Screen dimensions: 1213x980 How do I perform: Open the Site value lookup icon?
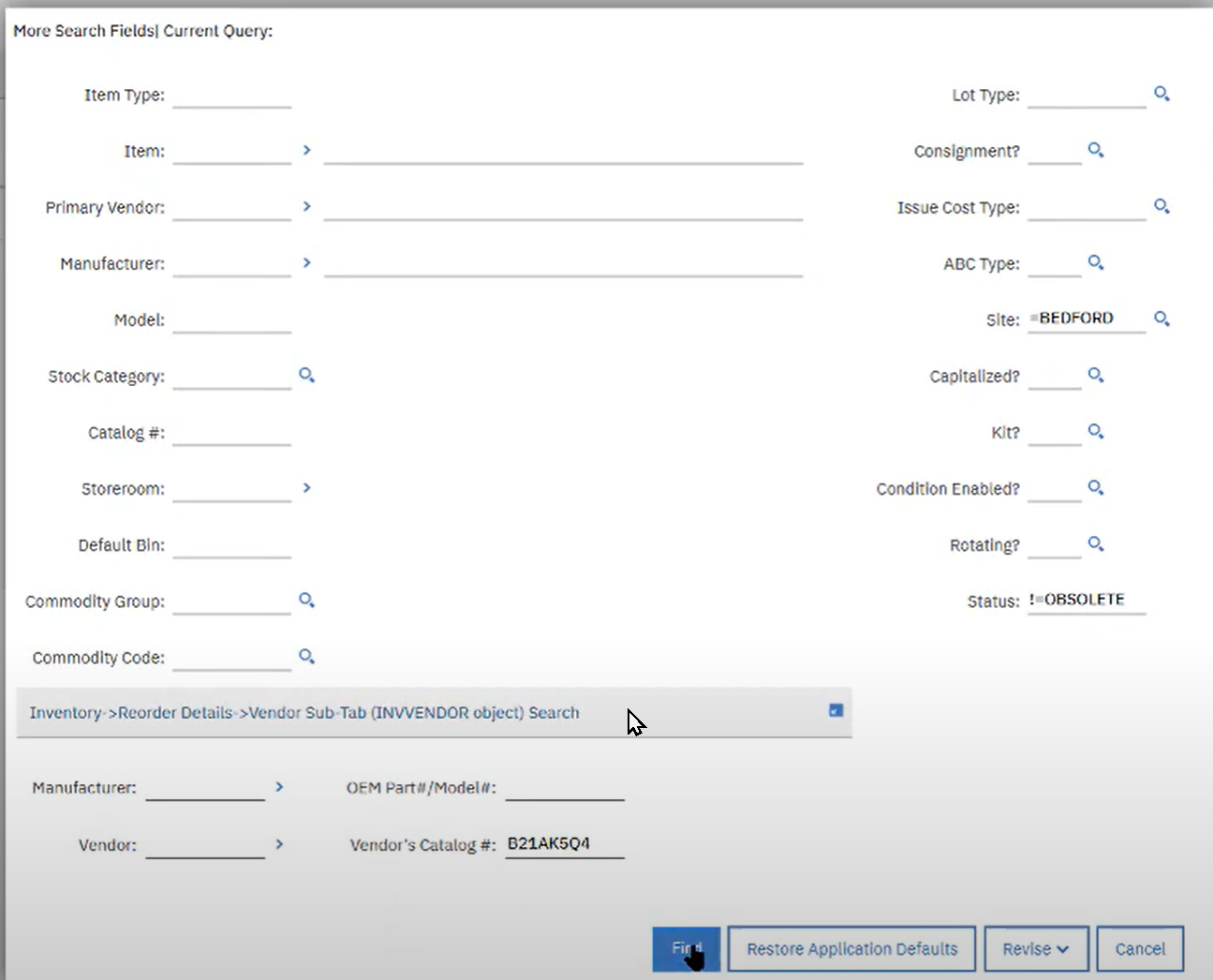(1161, 319)
